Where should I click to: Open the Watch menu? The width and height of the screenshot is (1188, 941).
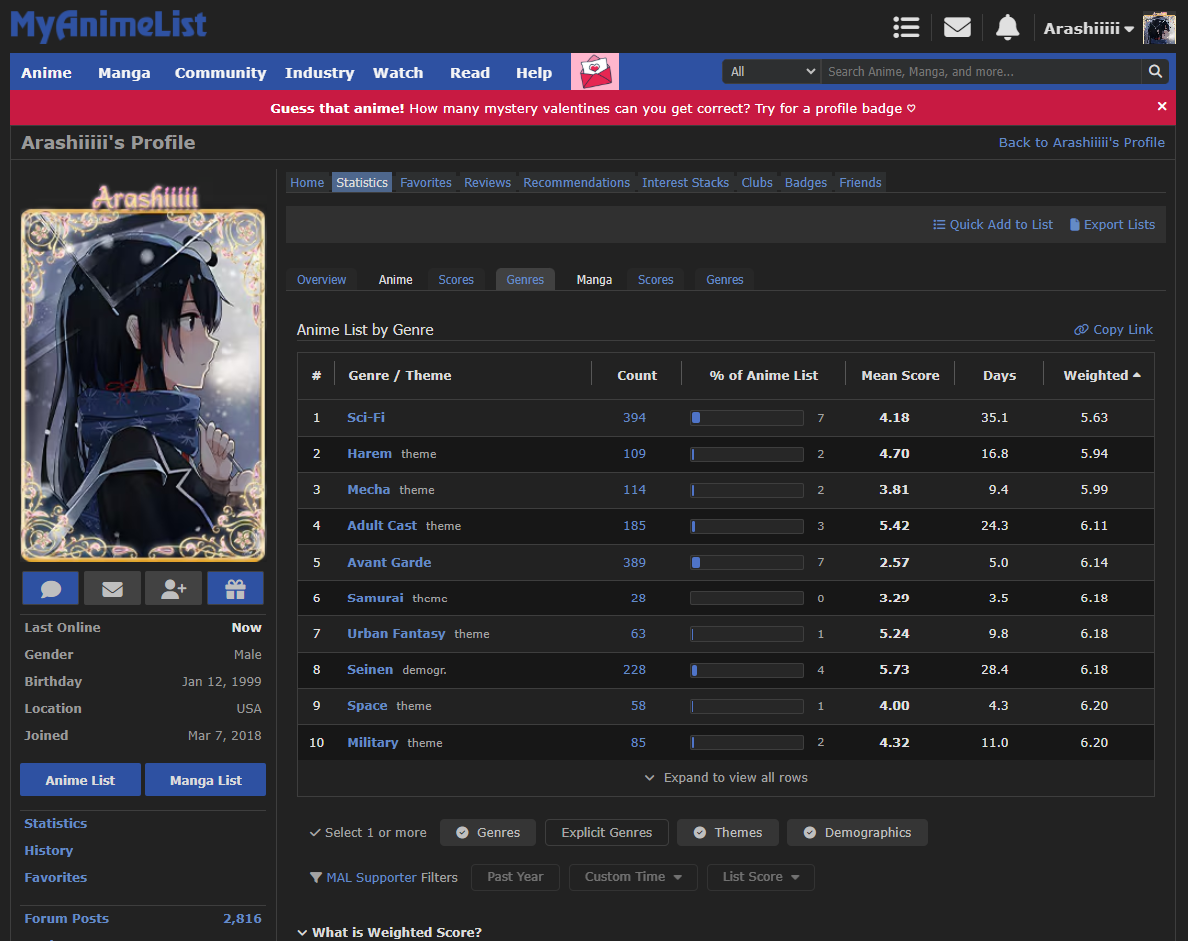398,73
